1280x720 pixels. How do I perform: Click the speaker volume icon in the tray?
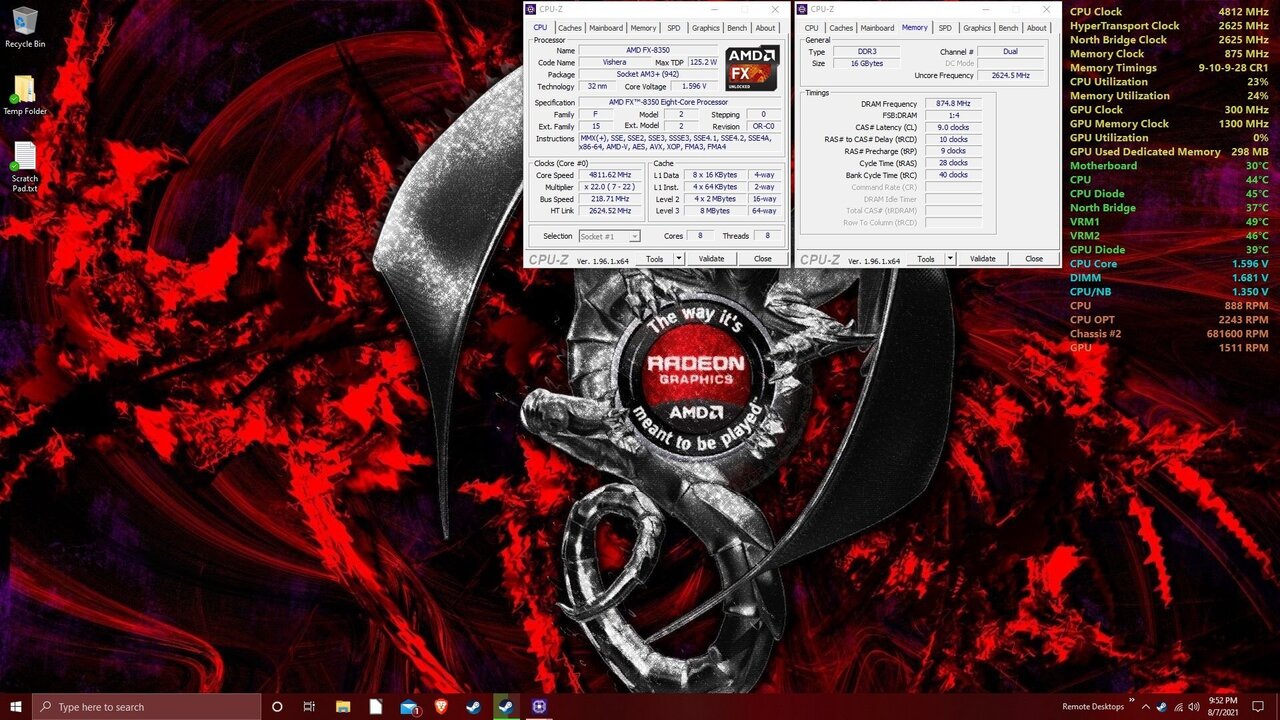tap(1193, 707)
